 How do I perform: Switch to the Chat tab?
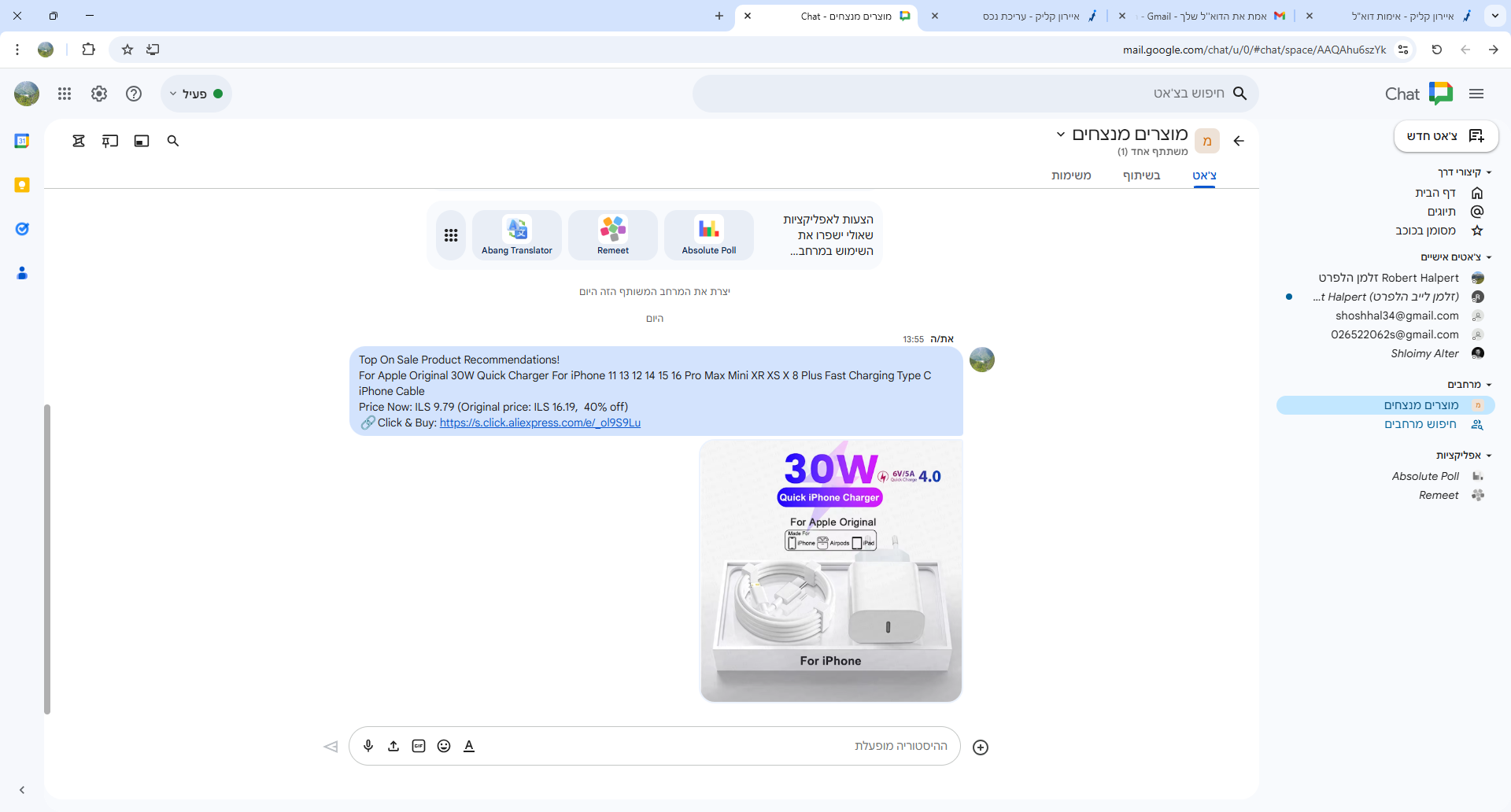click(1204, 175)
